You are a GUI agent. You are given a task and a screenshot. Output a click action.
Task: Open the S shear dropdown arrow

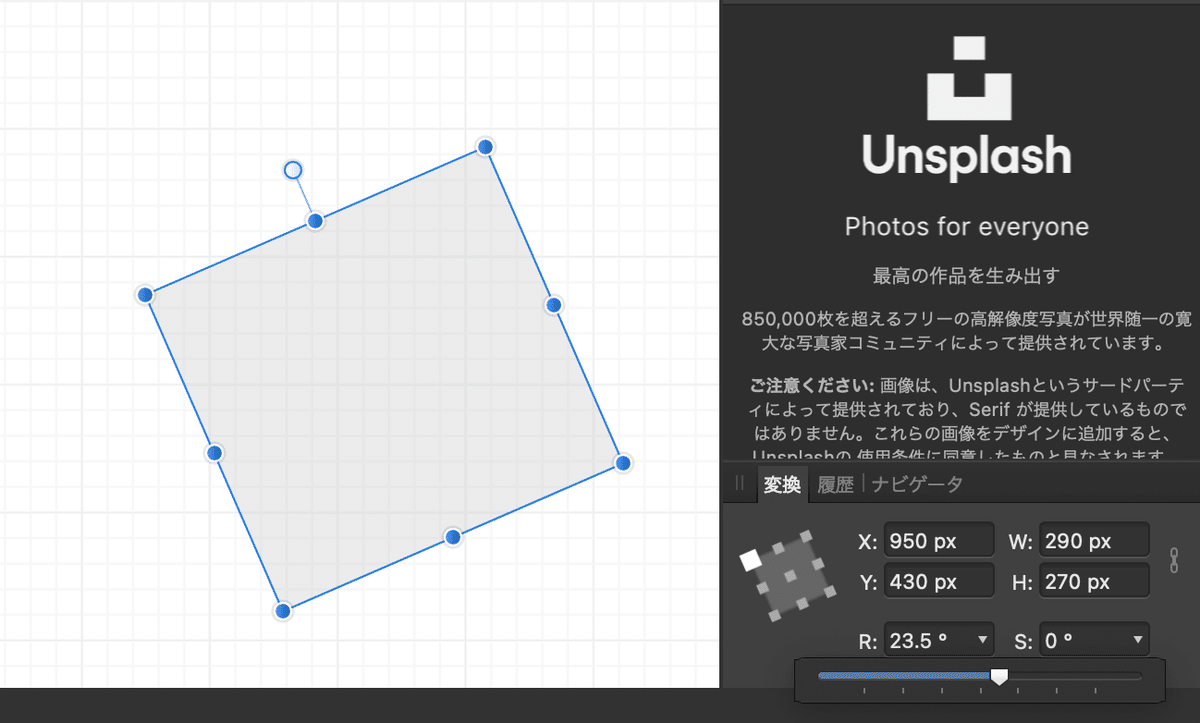point(1138,640)
